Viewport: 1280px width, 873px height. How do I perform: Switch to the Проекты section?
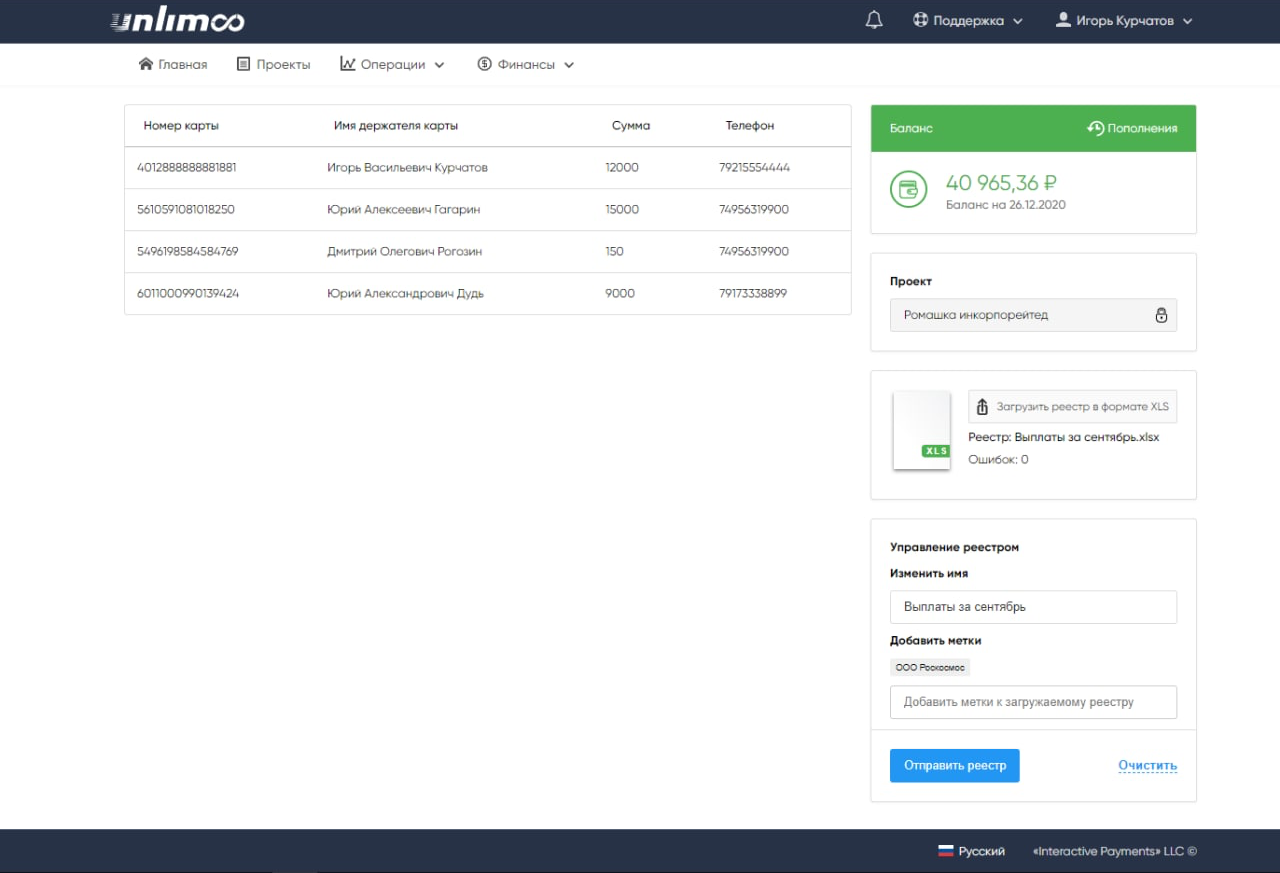[273, 63]
